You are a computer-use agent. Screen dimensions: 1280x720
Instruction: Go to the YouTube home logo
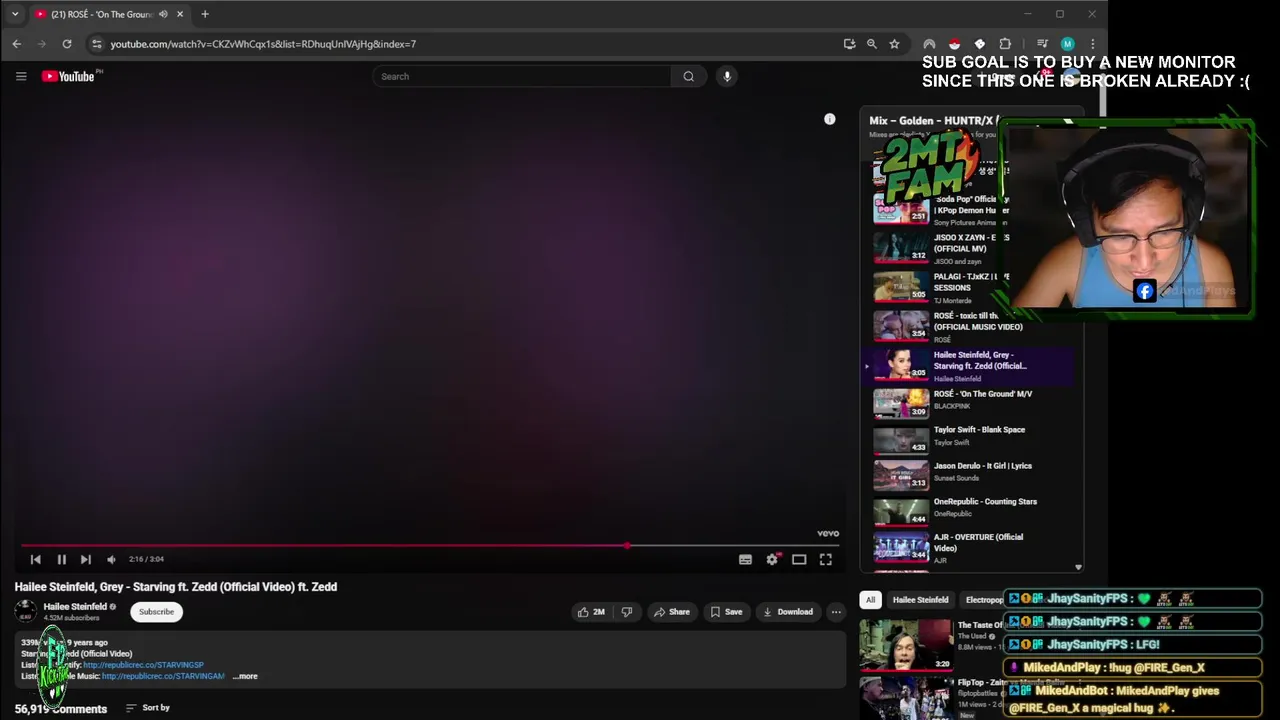(x=68, y=76)
